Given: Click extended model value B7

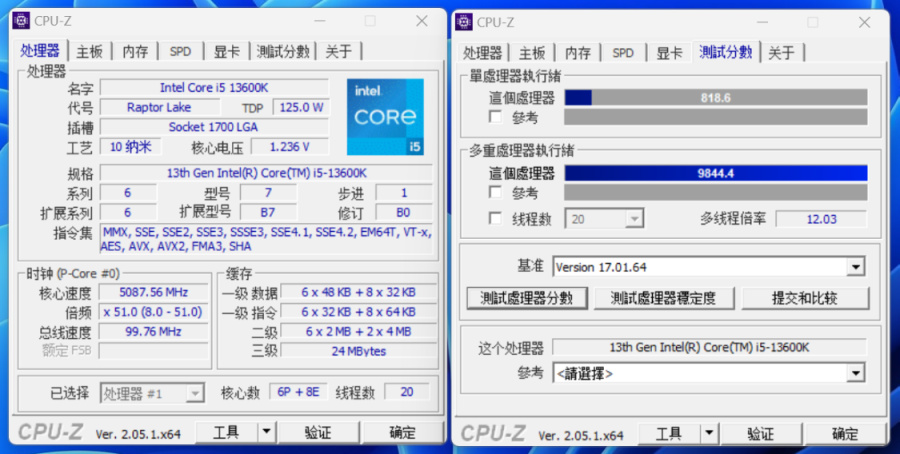Looking at the screenshot, I should (x=268, y=212).
